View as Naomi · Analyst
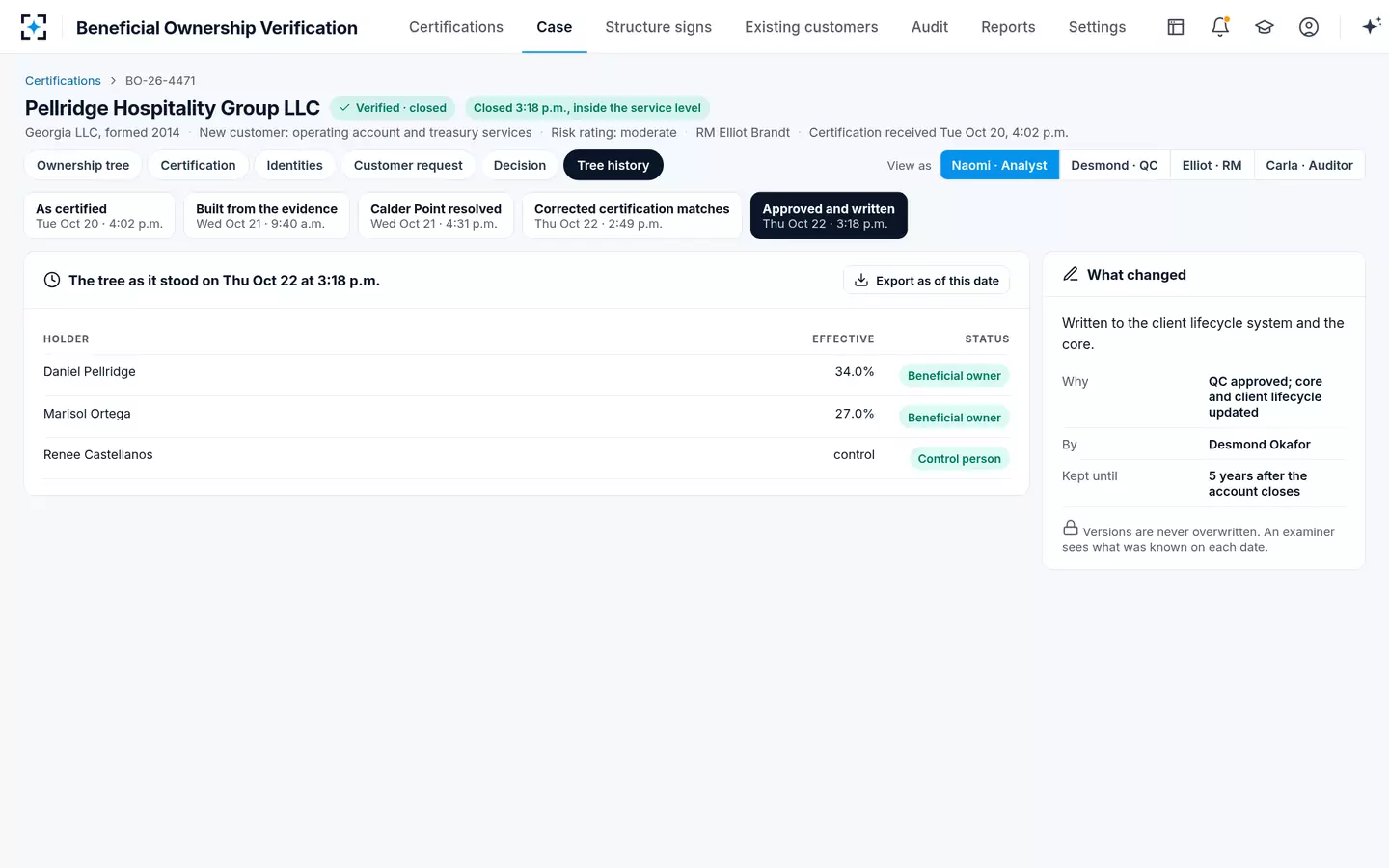This screenshot has height=868, width=1389. pyautogui.click(x=999, y=166)
